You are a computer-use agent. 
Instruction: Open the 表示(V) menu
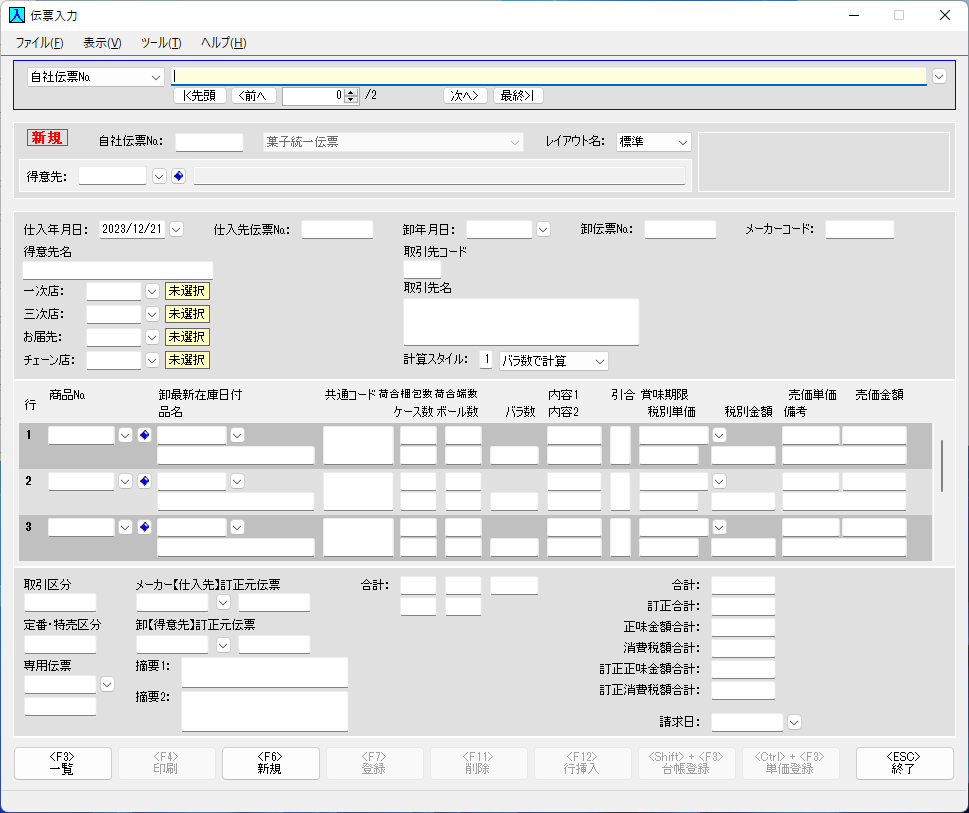click(103, 43)
